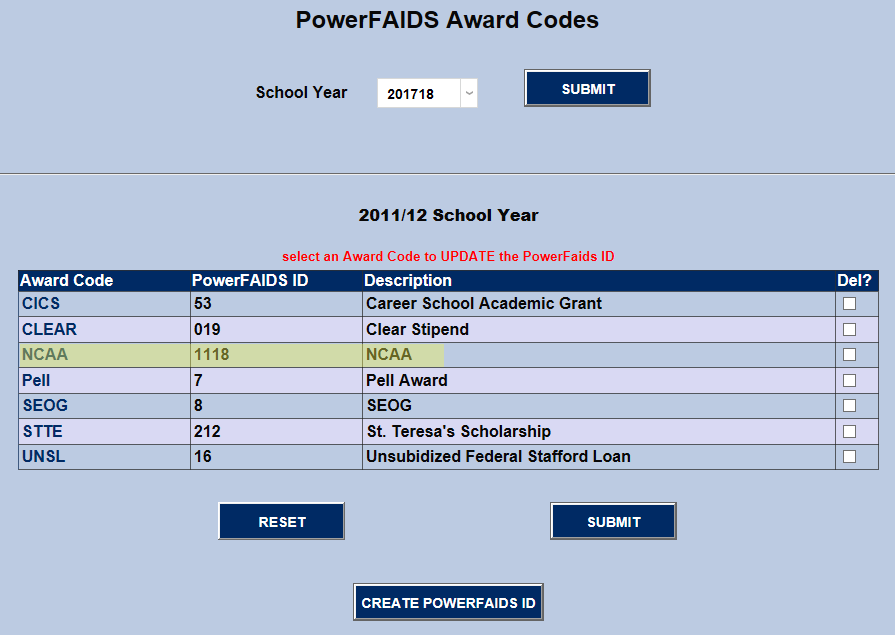Open the School Year dropdown
Viewport: 895px width, 635px height.
click(x=468, y=93)
